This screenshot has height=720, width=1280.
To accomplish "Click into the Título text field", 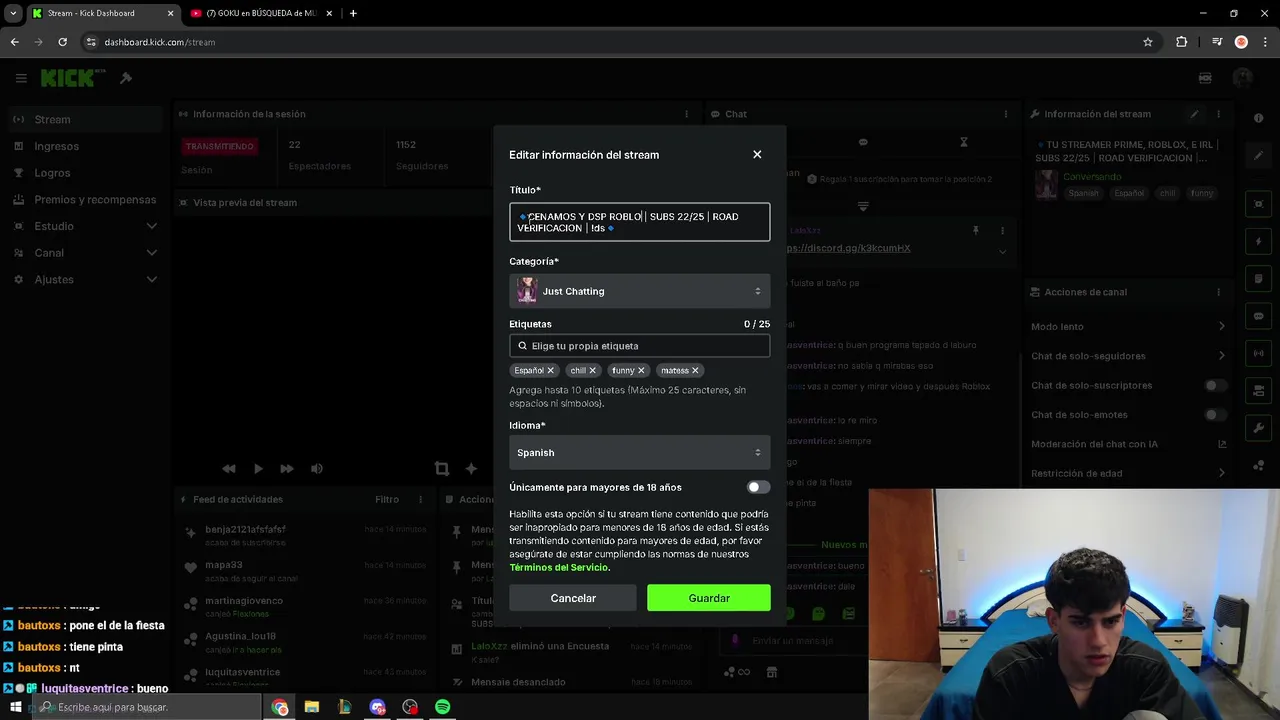I will [639, 222].
